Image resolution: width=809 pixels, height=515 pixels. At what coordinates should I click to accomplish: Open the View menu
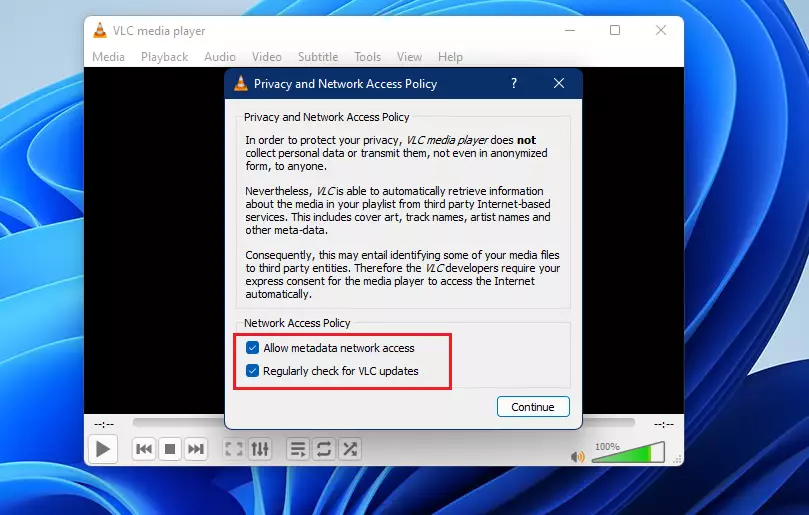pos(409,57)
